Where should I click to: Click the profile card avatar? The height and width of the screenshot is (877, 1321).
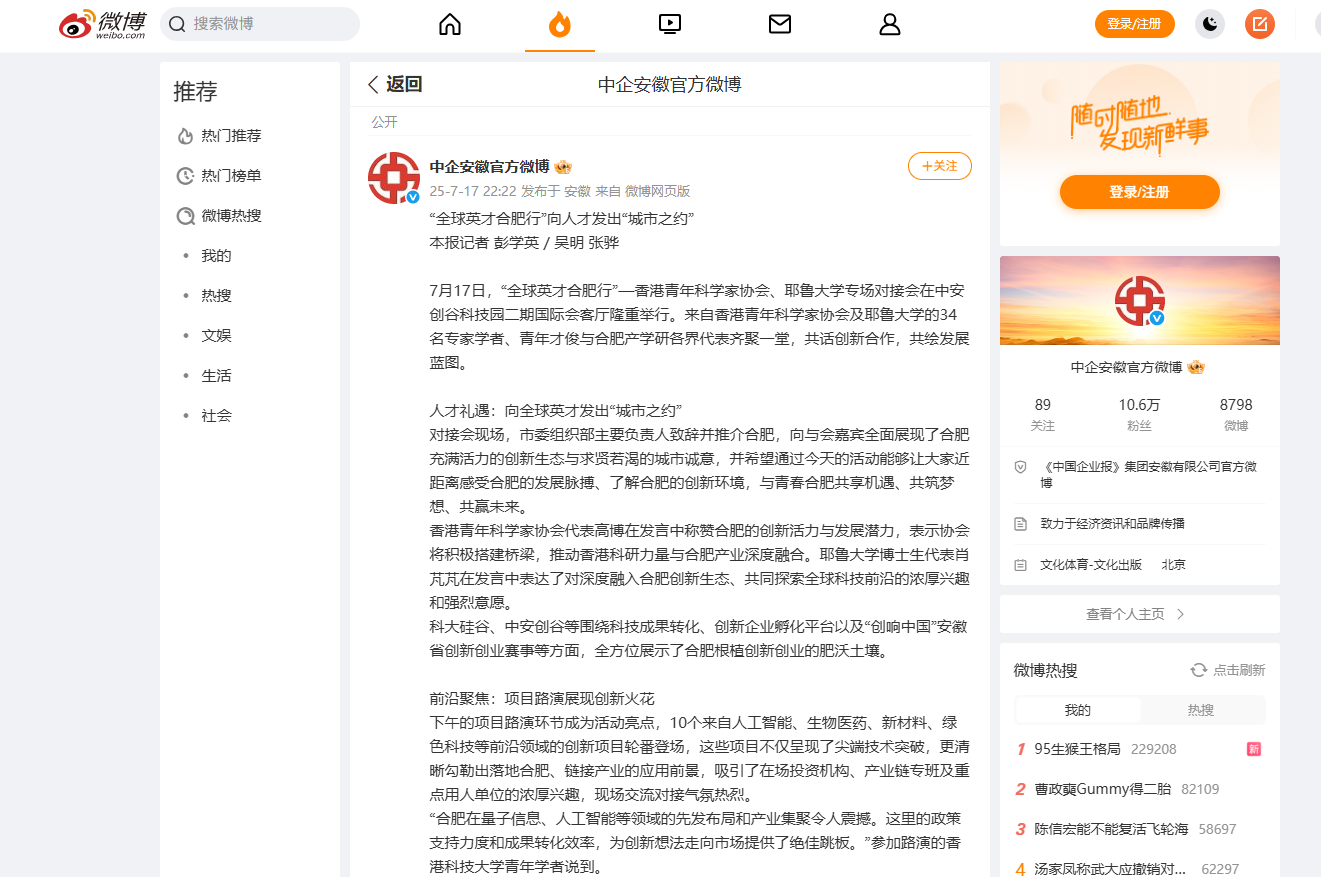click(1140, 301)
